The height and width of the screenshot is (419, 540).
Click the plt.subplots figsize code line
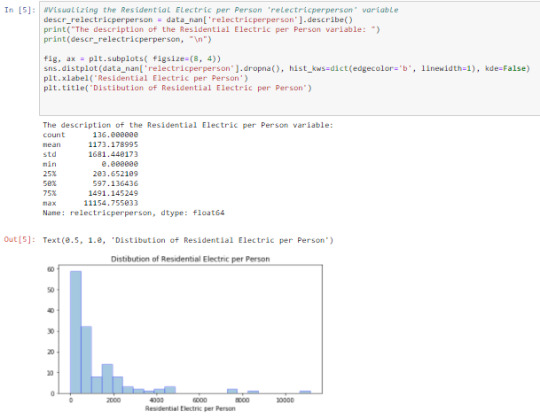click(132, 59)
